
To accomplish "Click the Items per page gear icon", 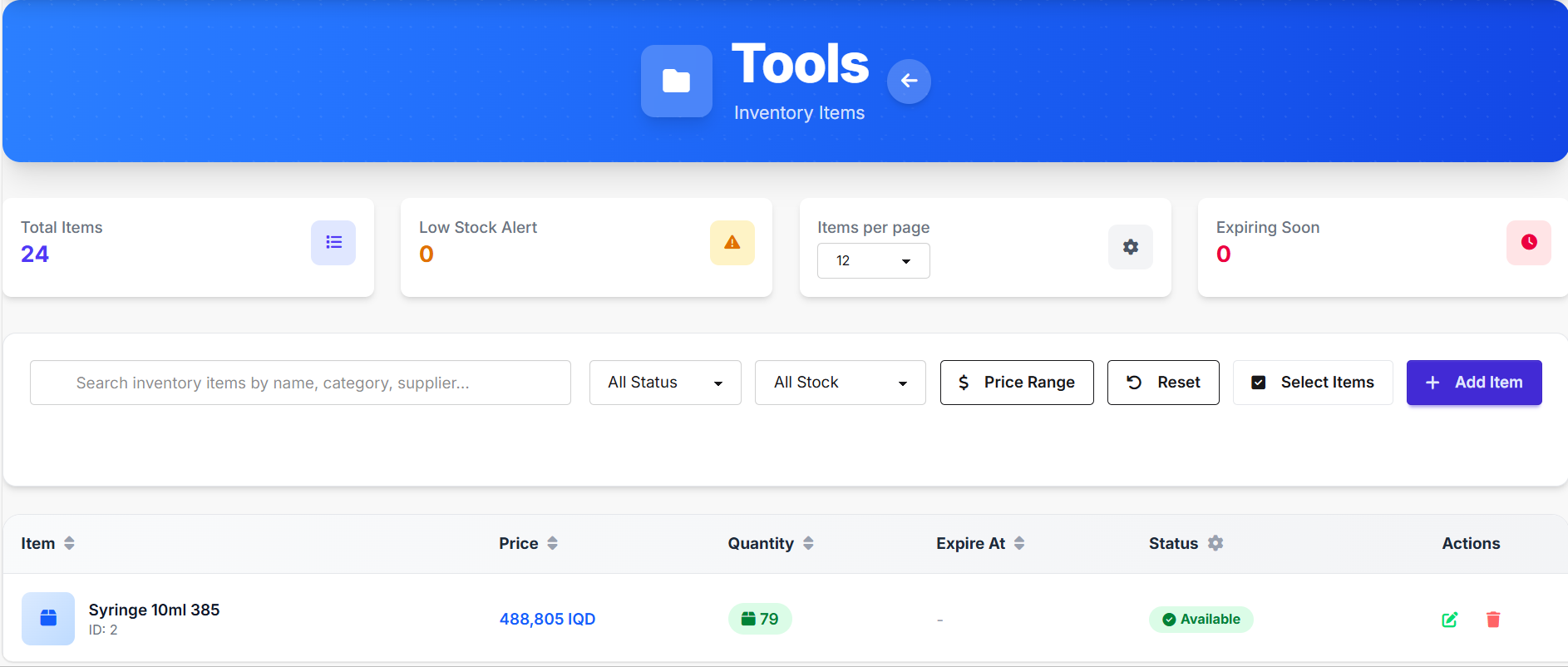I will [x=1130, y=247].
